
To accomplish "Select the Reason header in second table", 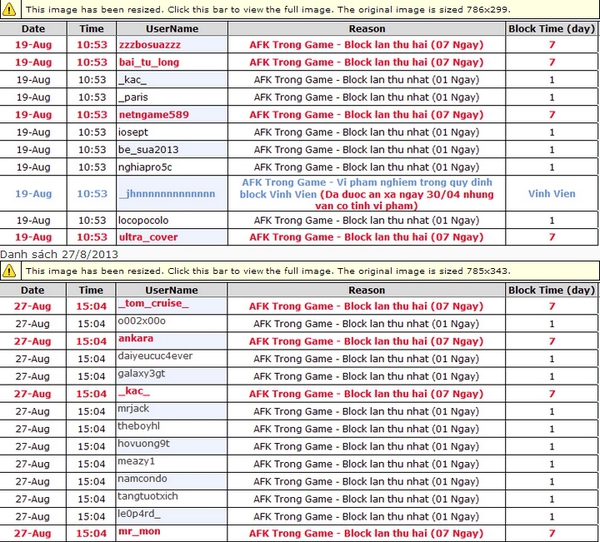I will [x=367, y=291].
